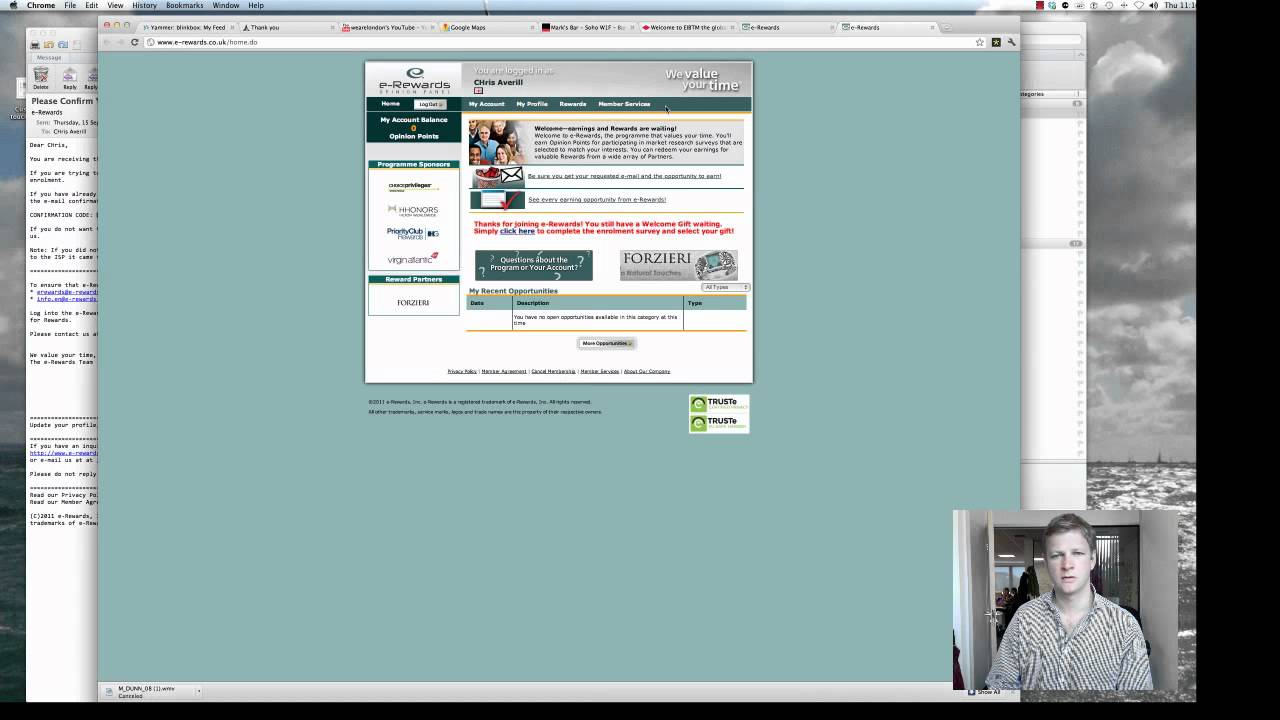
Task: Open the Window menu
Action: click(x=225, y=5)
